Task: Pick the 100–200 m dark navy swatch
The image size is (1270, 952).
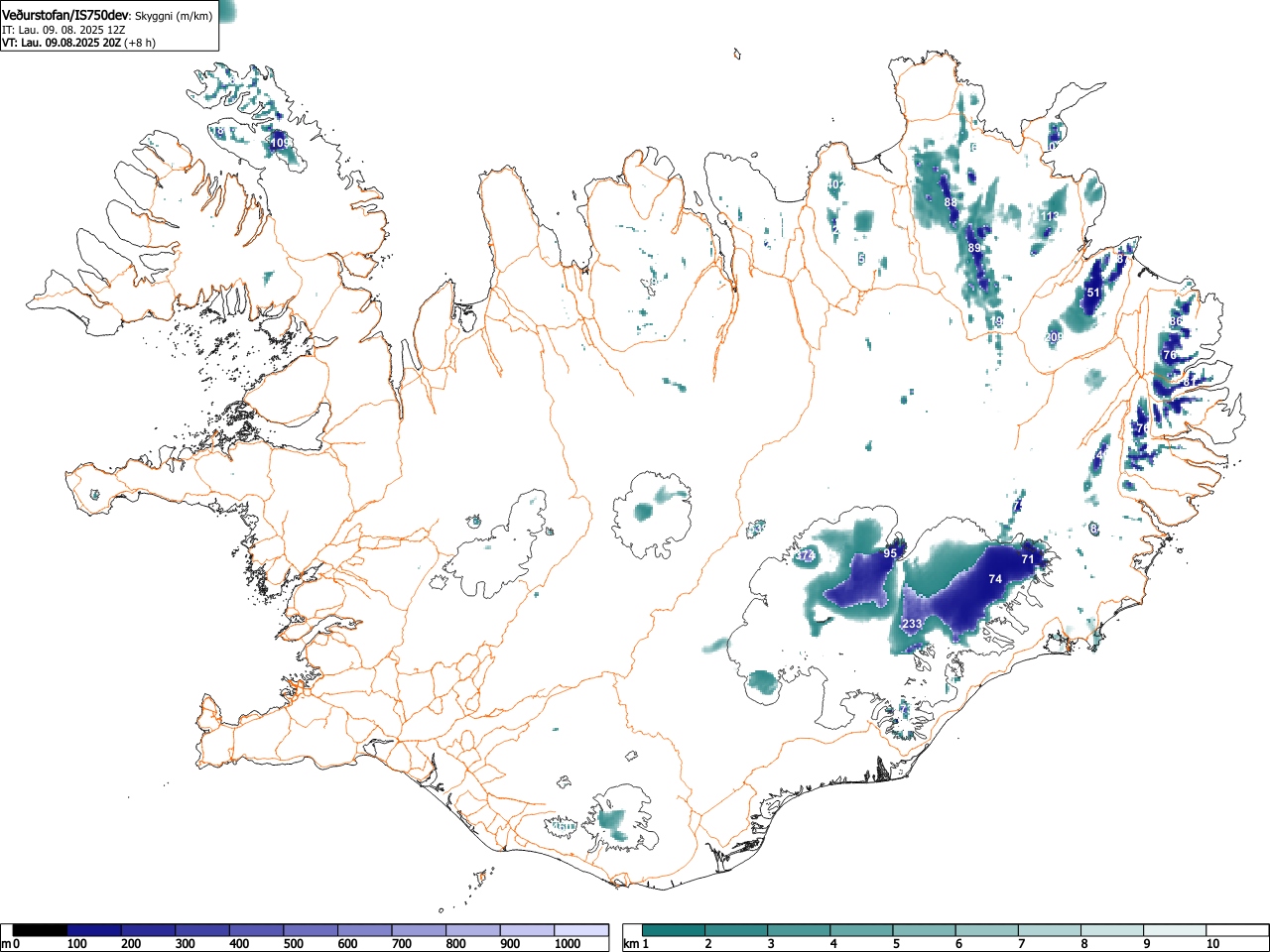Action: click(94, 930)
